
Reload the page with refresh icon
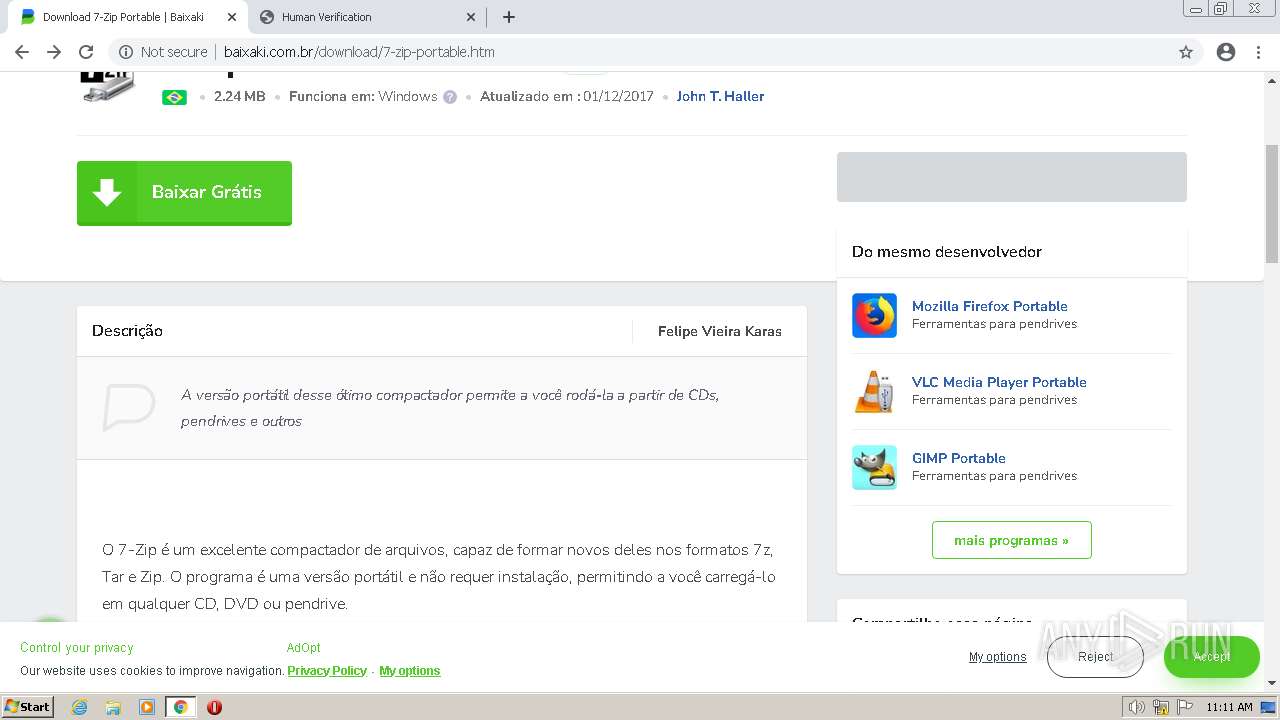click(x=86, y=52)
